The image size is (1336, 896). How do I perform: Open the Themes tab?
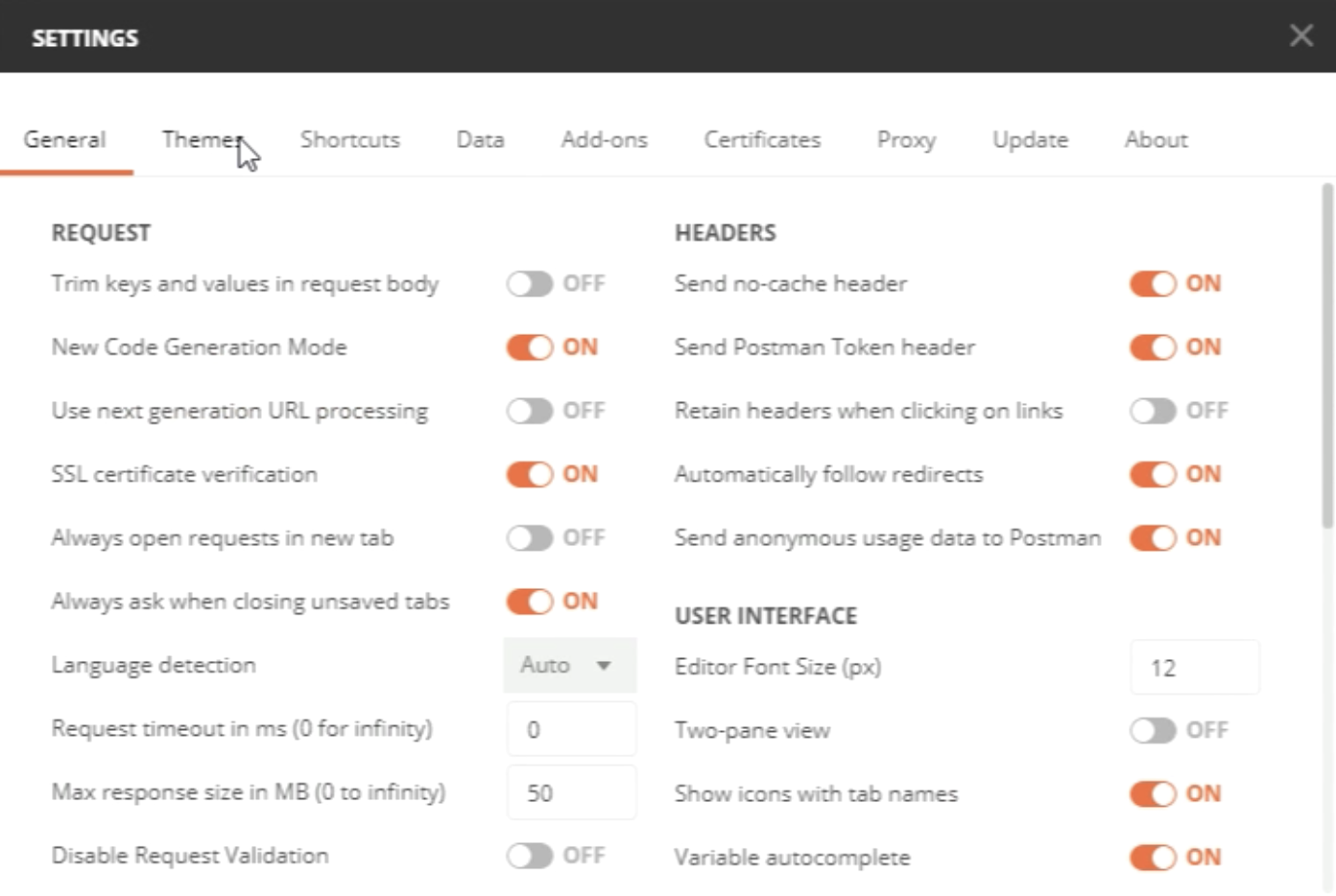pos(201,140)
